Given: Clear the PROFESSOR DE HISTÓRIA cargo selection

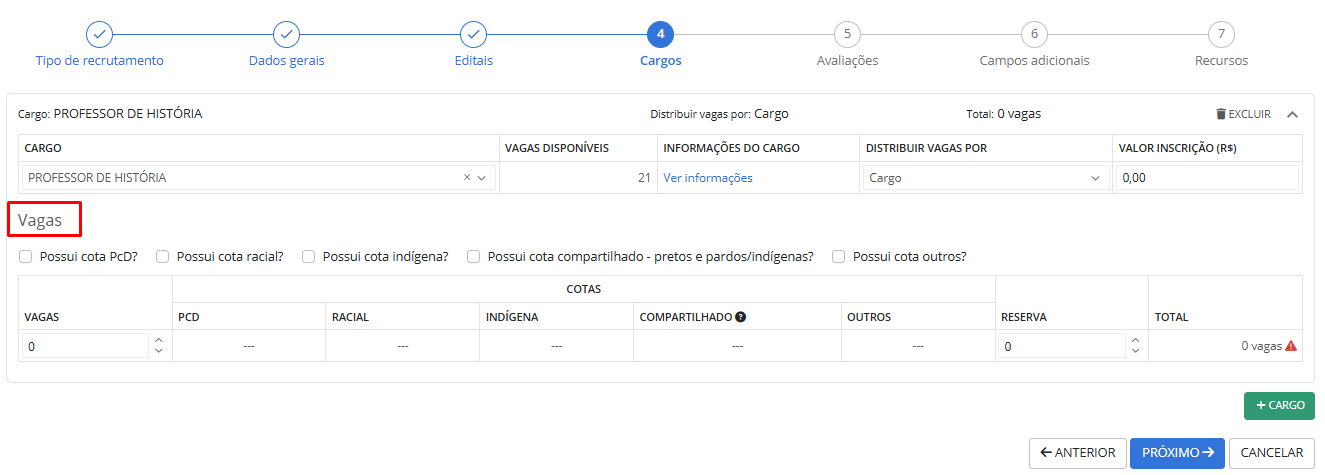Looking at the screenshot, I should click(467, 178).
